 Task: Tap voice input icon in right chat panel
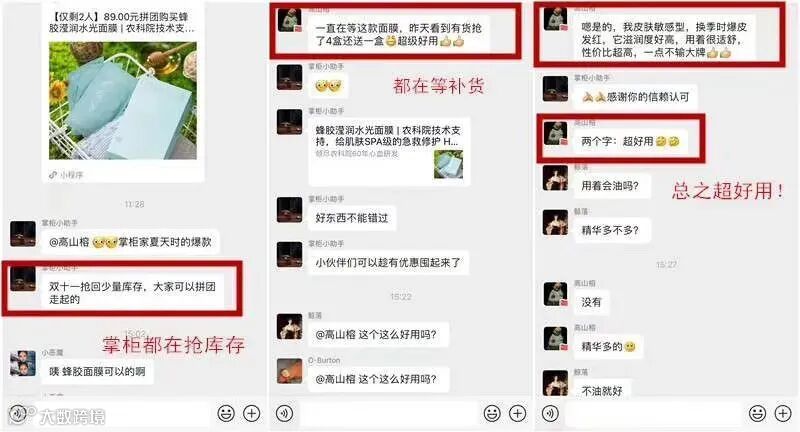tap(550, 413)
